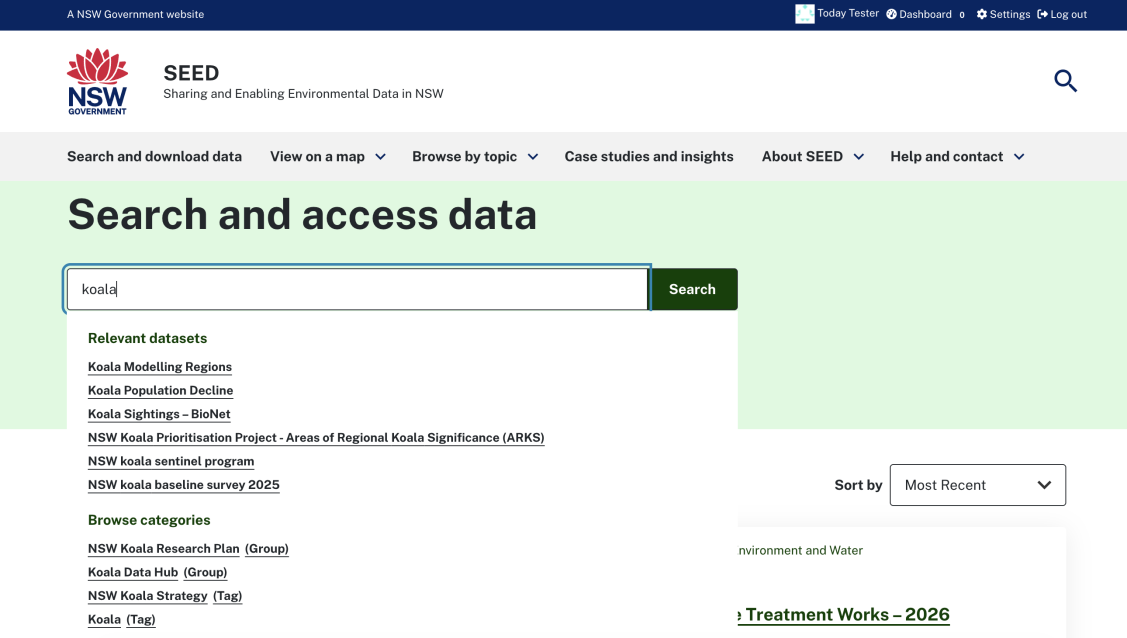Browse NSW Koala Research Plan group
This screenshot has width=1127, height=638.
coord(188,548)
